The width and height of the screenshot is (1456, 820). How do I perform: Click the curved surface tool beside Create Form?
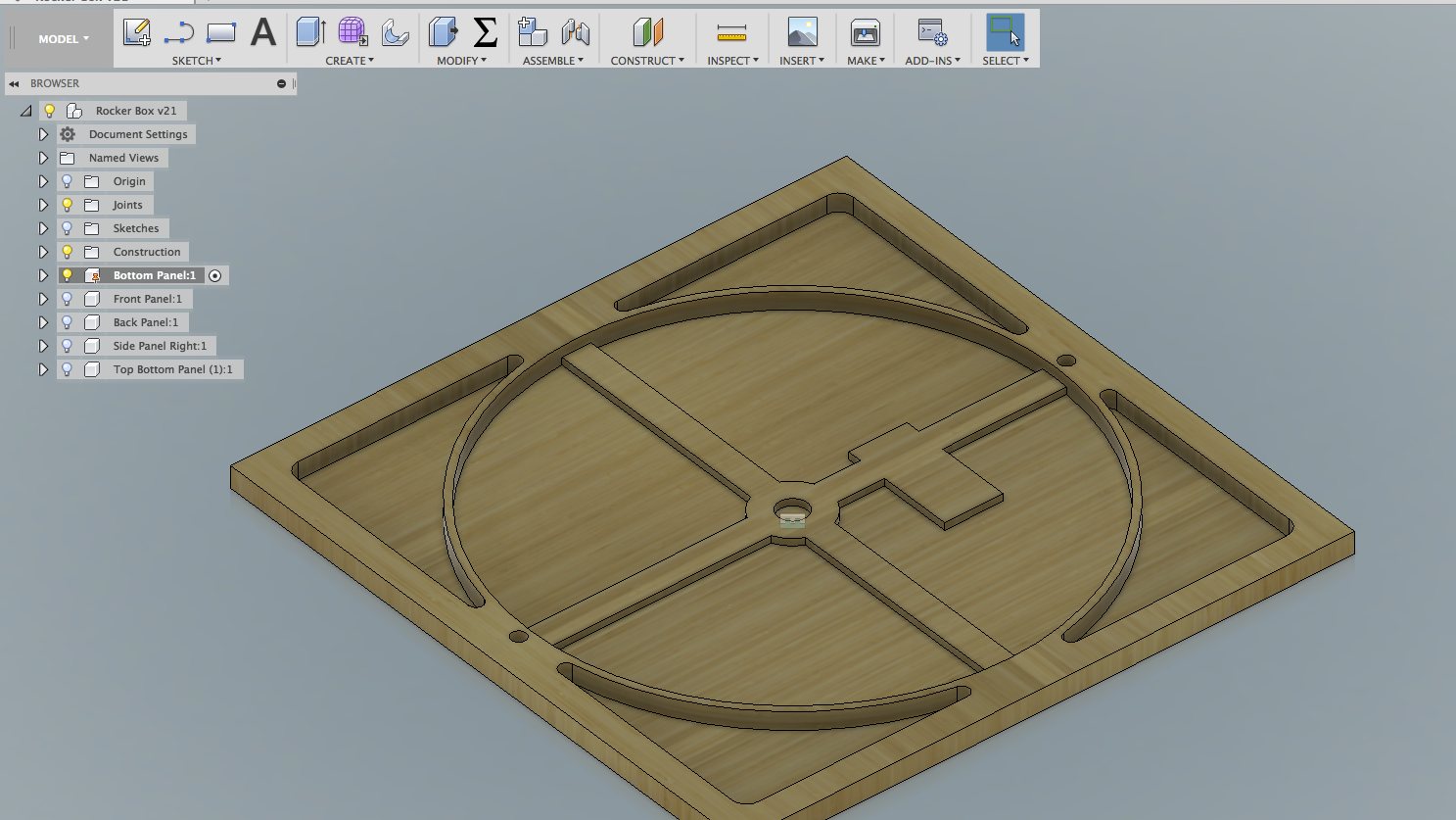pos(395,32)
